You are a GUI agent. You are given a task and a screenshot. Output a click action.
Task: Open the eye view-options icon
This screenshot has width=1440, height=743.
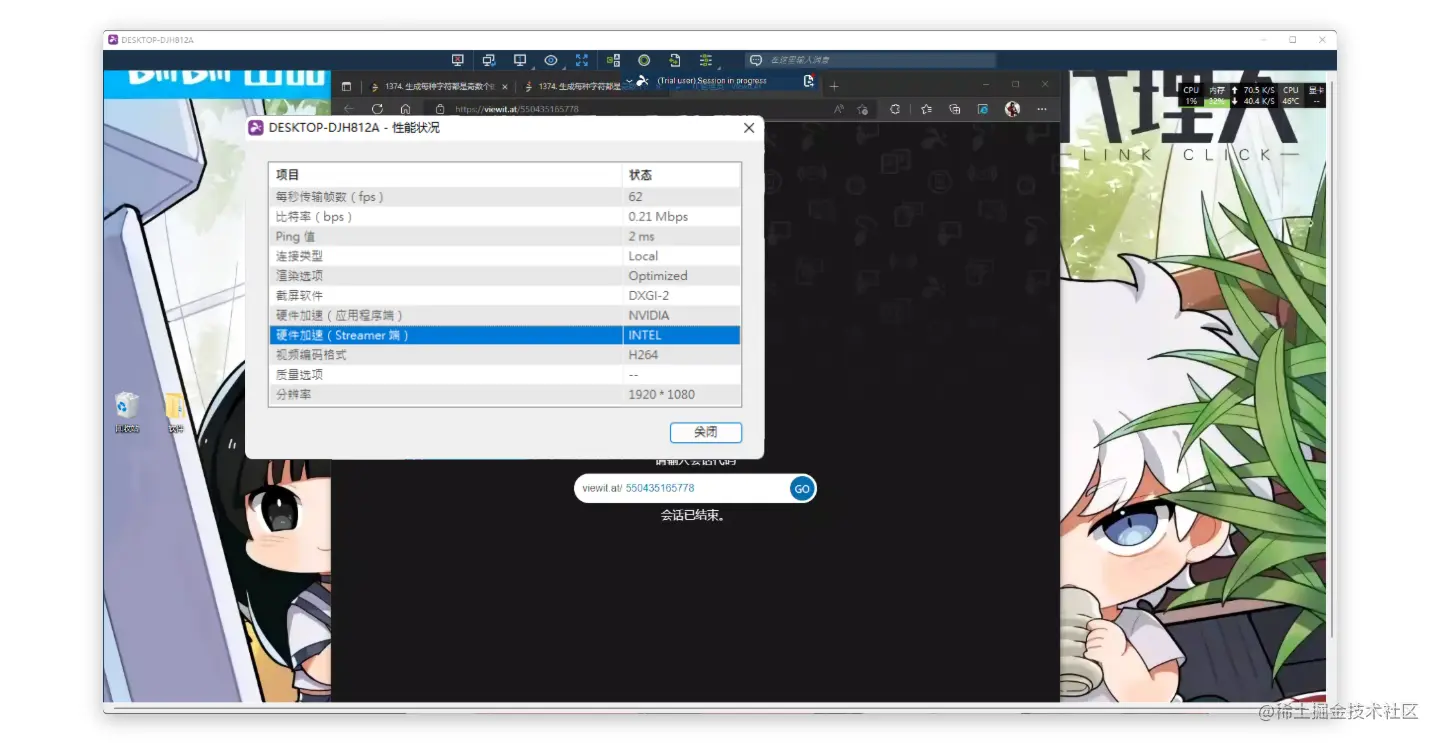click(551, 60)
